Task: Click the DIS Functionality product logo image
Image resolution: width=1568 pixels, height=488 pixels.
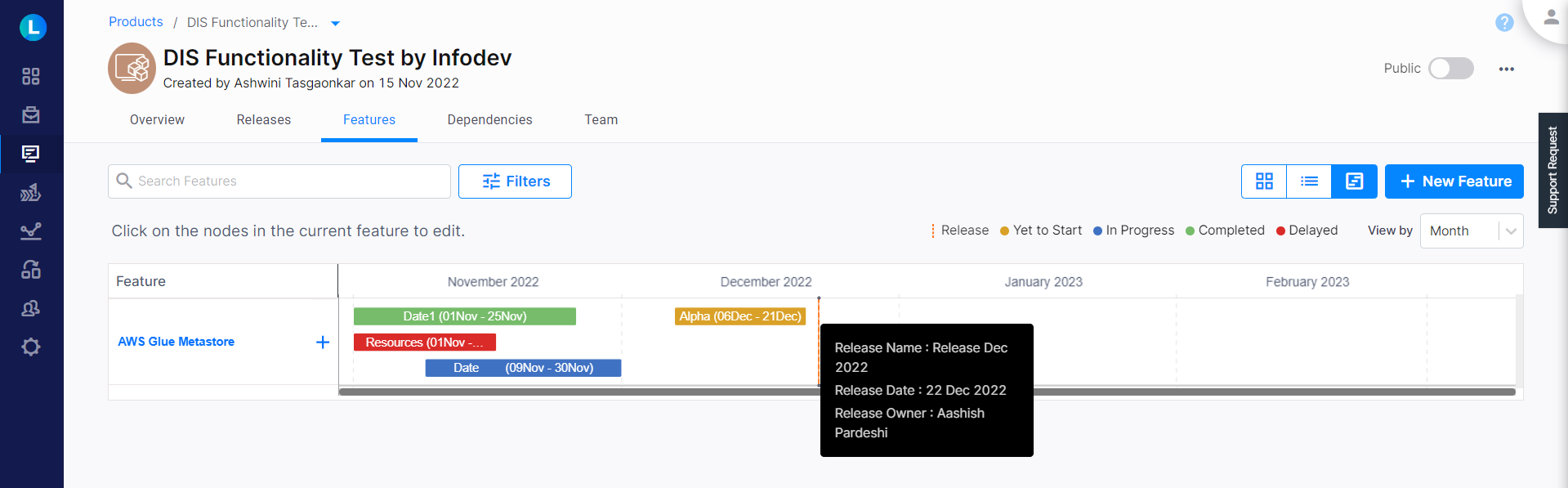Action: pos(132,68)
